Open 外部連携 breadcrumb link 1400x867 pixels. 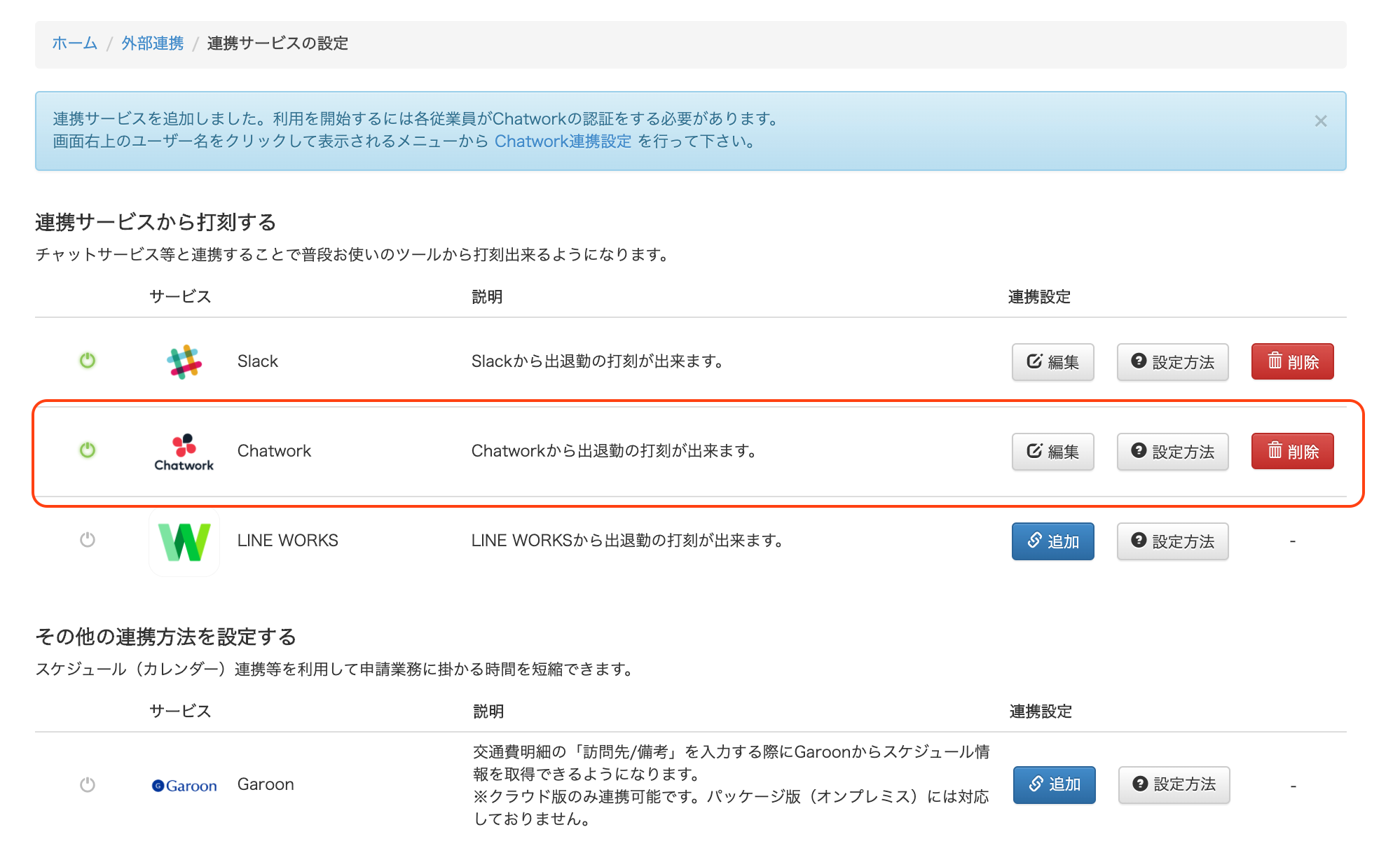(153, 43)
